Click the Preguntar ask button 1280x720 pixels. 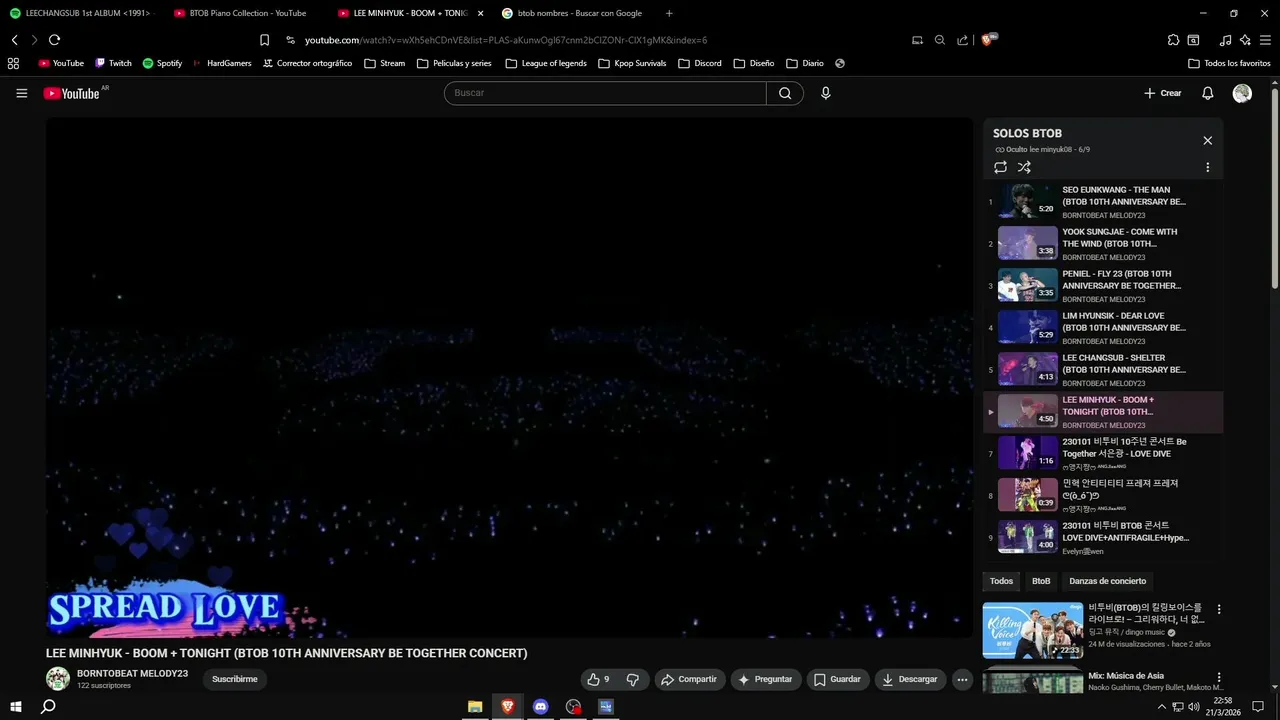[x=765, y=679]
